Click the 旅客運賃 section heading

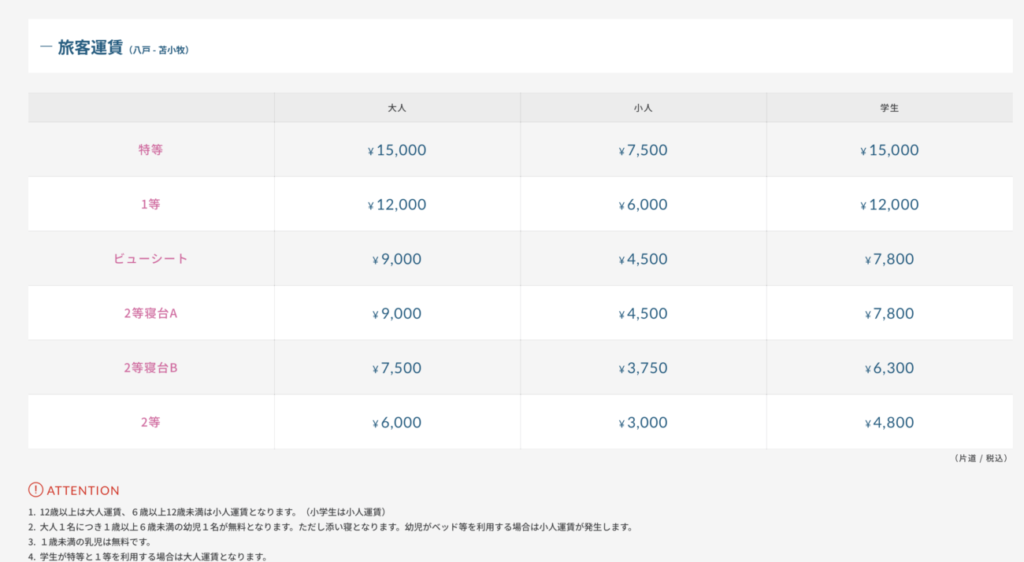click(90, 47)
